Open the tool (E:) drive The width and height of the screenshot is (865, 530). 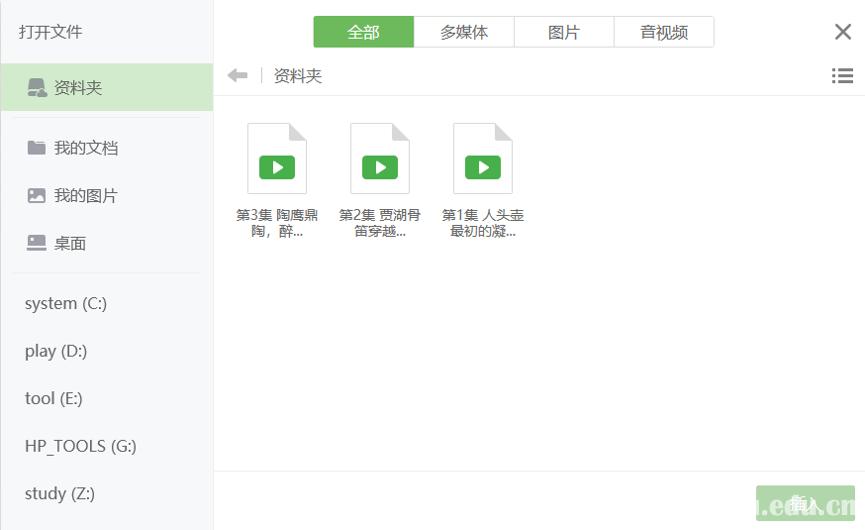(54, 398)
